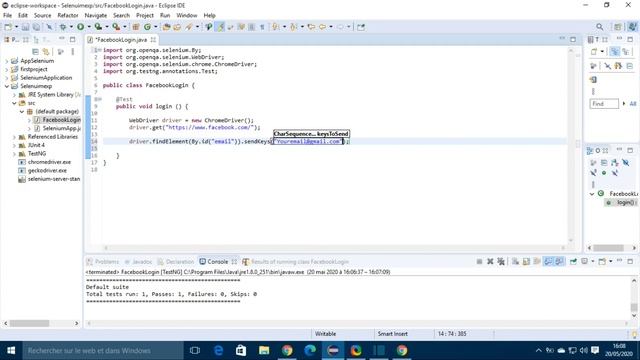Toggle Categorized view in Task List panel
This screenshot has width=640, height=360.
click(614, 52)
